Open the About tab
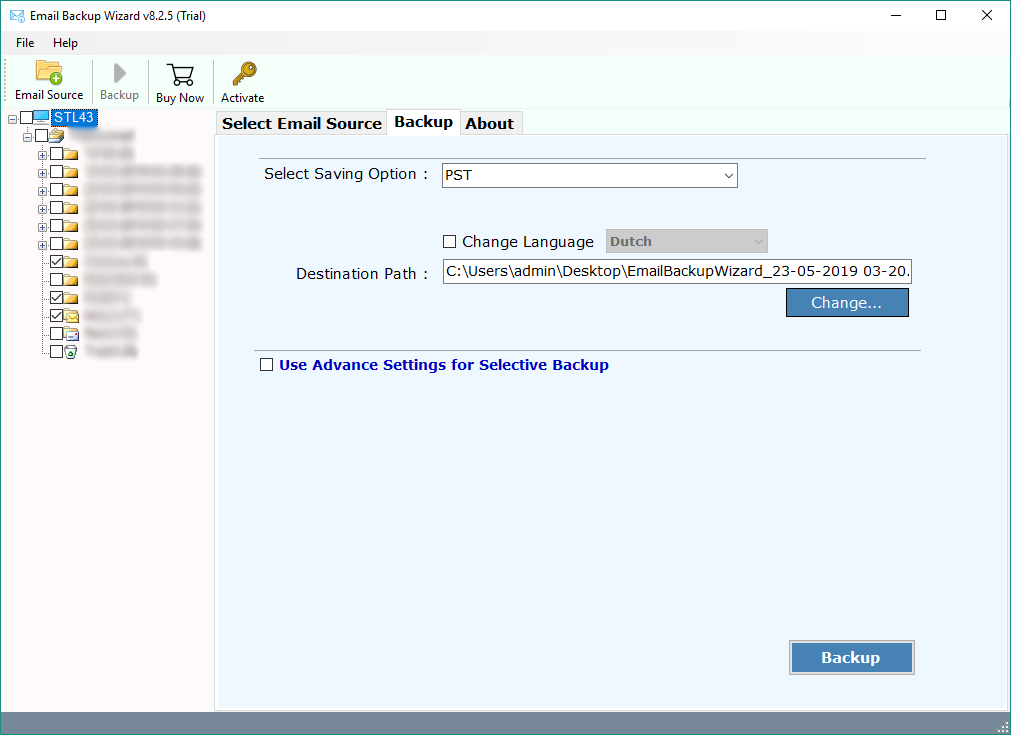Viewport: 1011px width, 735px height. [x=490, y=122]
